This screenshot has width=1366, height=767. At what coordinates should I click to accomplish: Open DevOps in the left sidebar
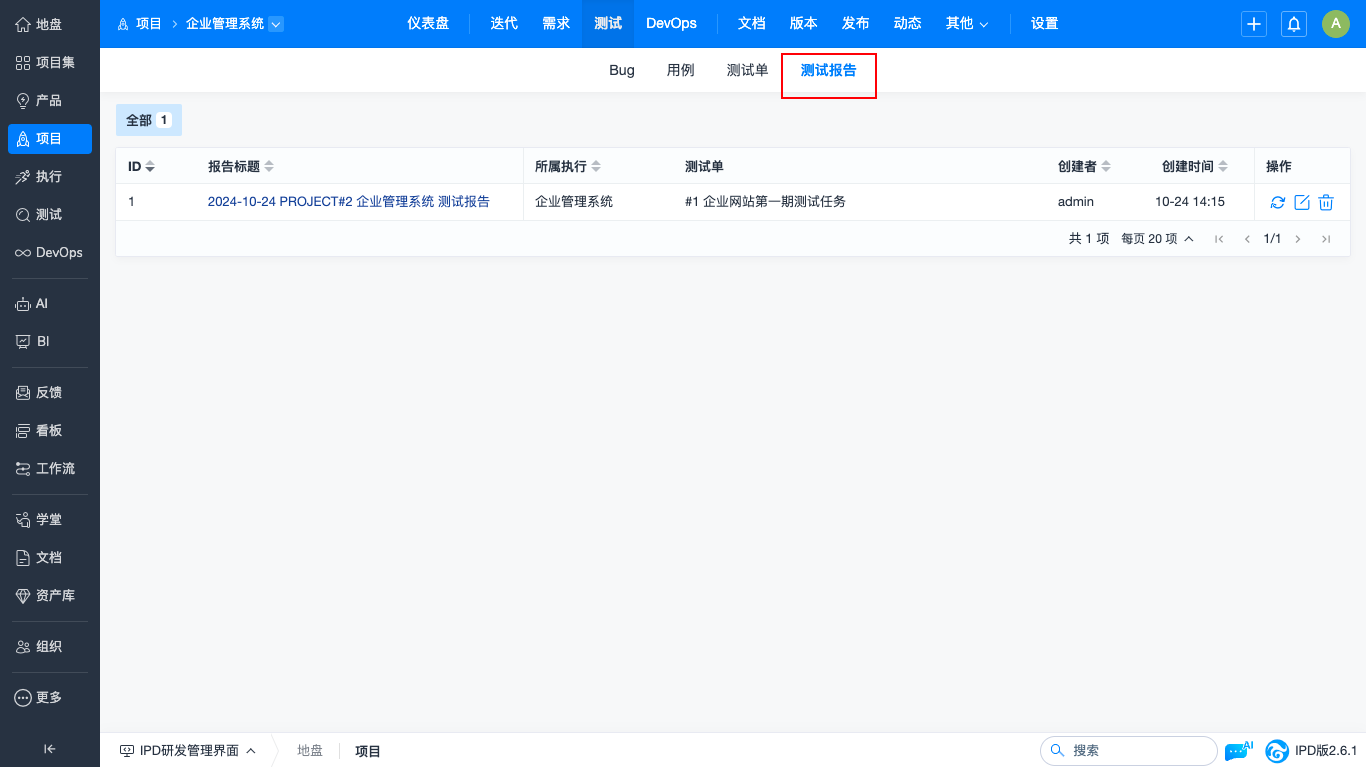coord(50,252)
